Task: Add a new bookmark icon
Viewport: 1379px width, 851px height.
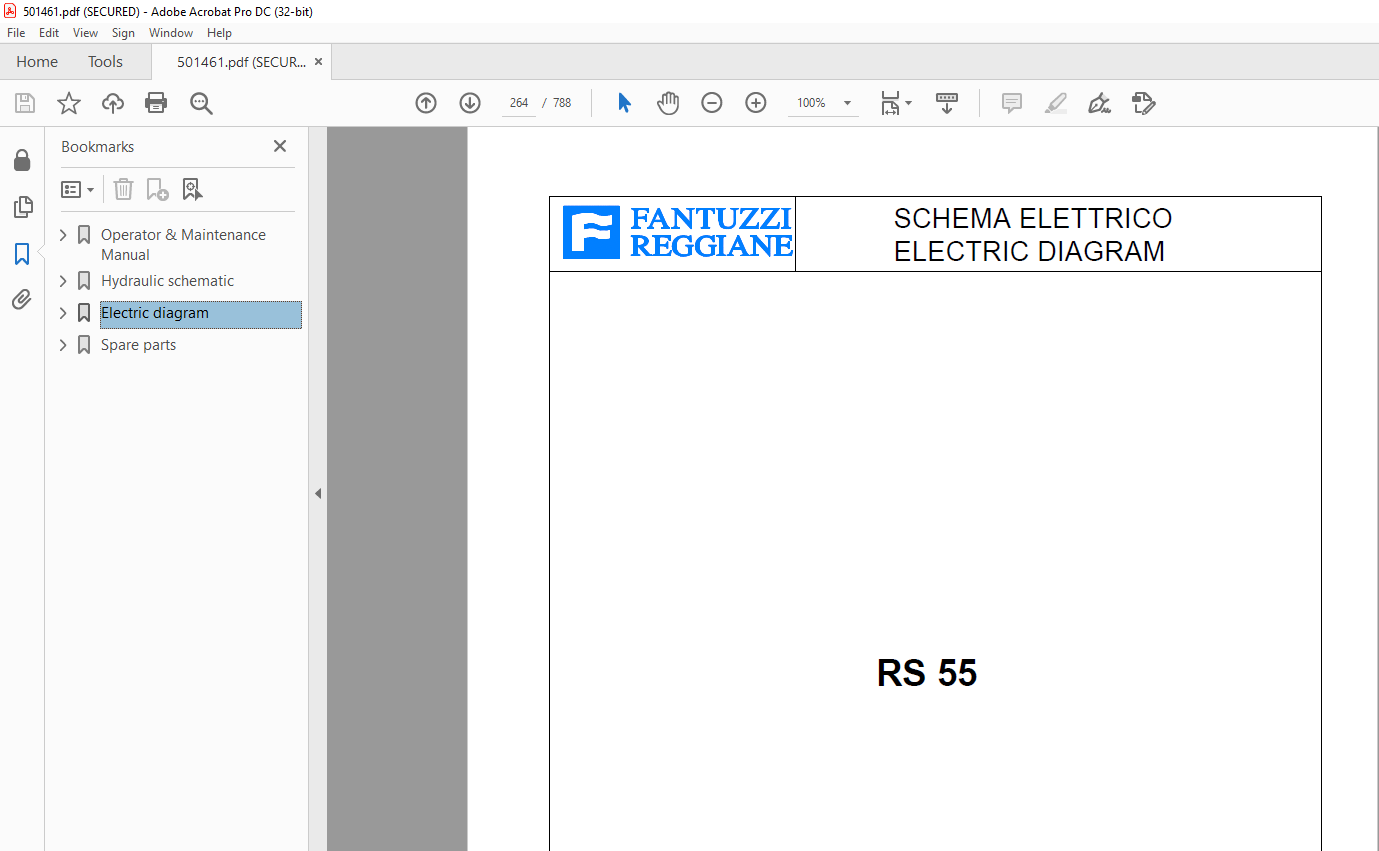Action: (x=157, y=189)
